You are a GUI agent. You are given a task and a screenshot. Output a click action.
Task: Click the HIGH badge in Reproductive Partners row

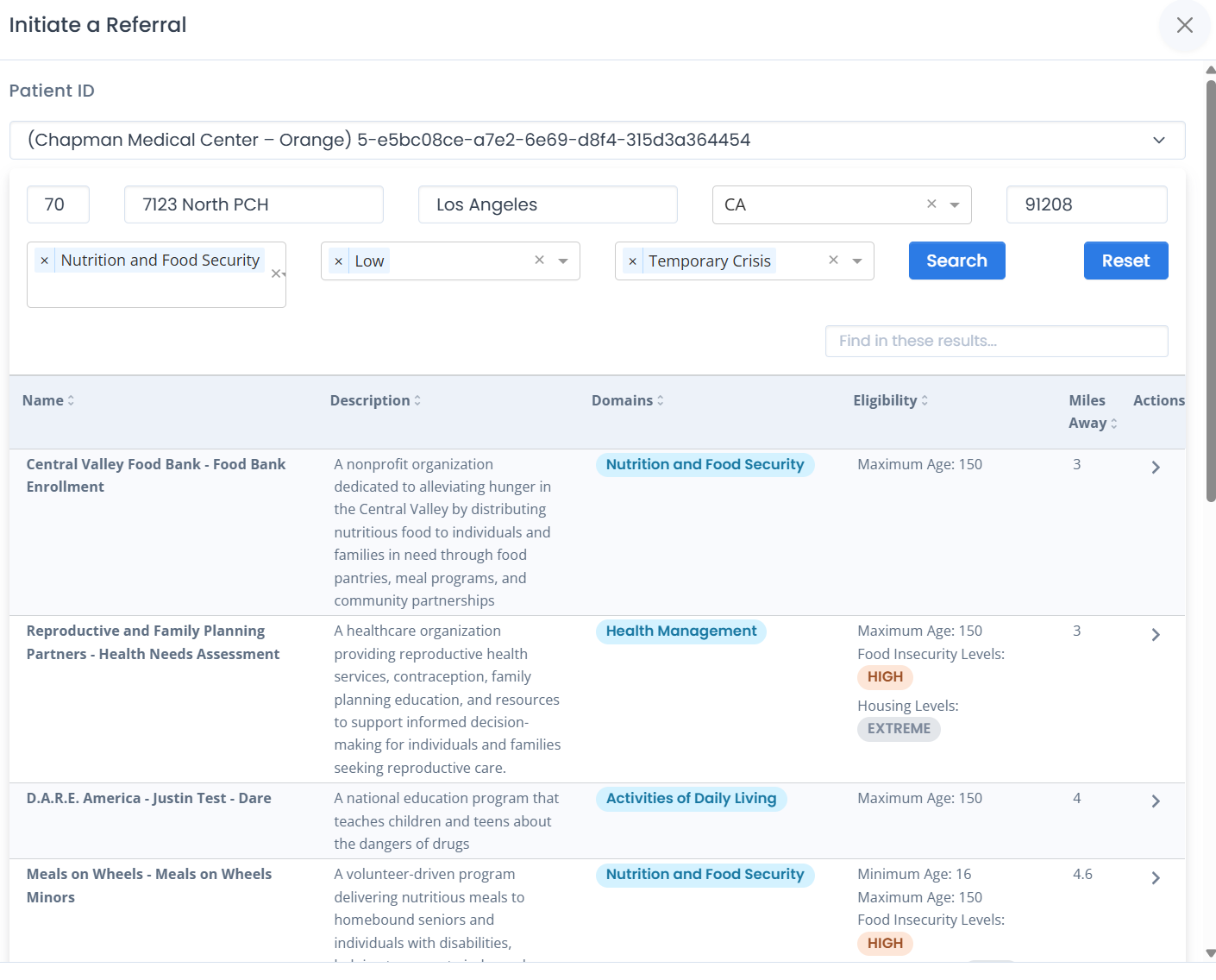[885, 677]
